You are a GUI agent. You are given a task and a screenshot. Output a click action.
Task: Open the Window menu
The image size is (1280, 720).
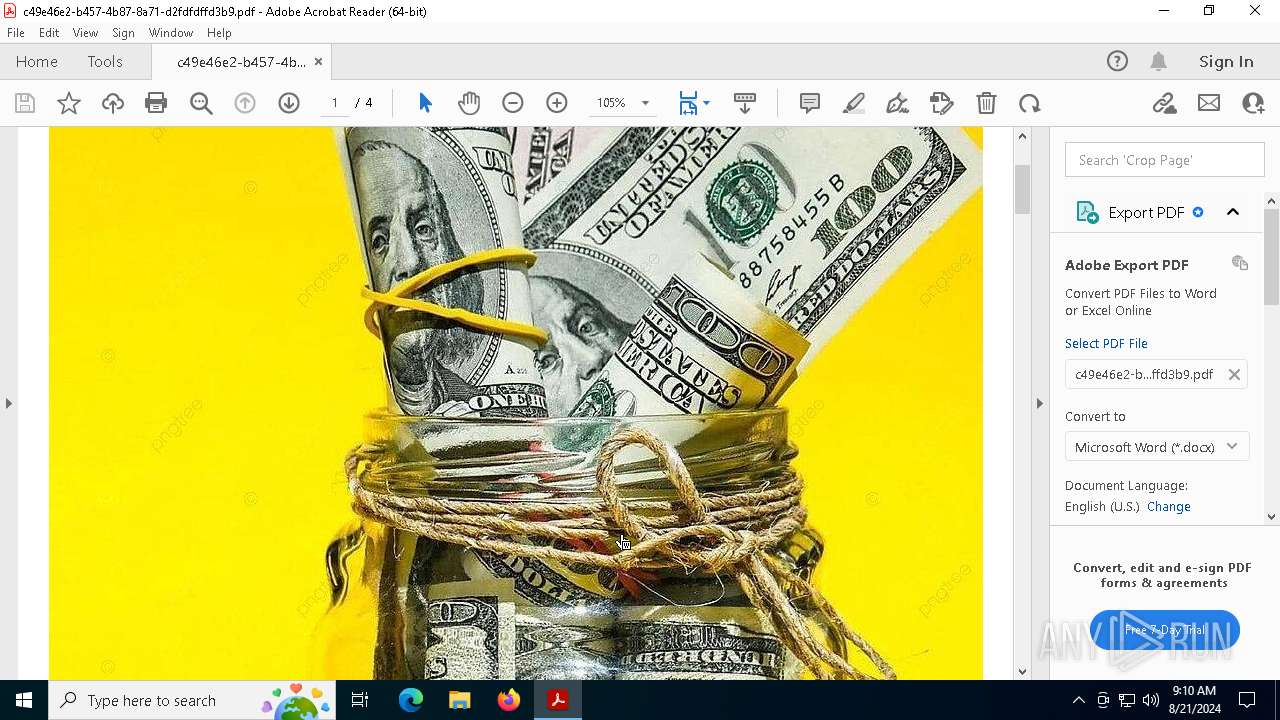point(171,33)
